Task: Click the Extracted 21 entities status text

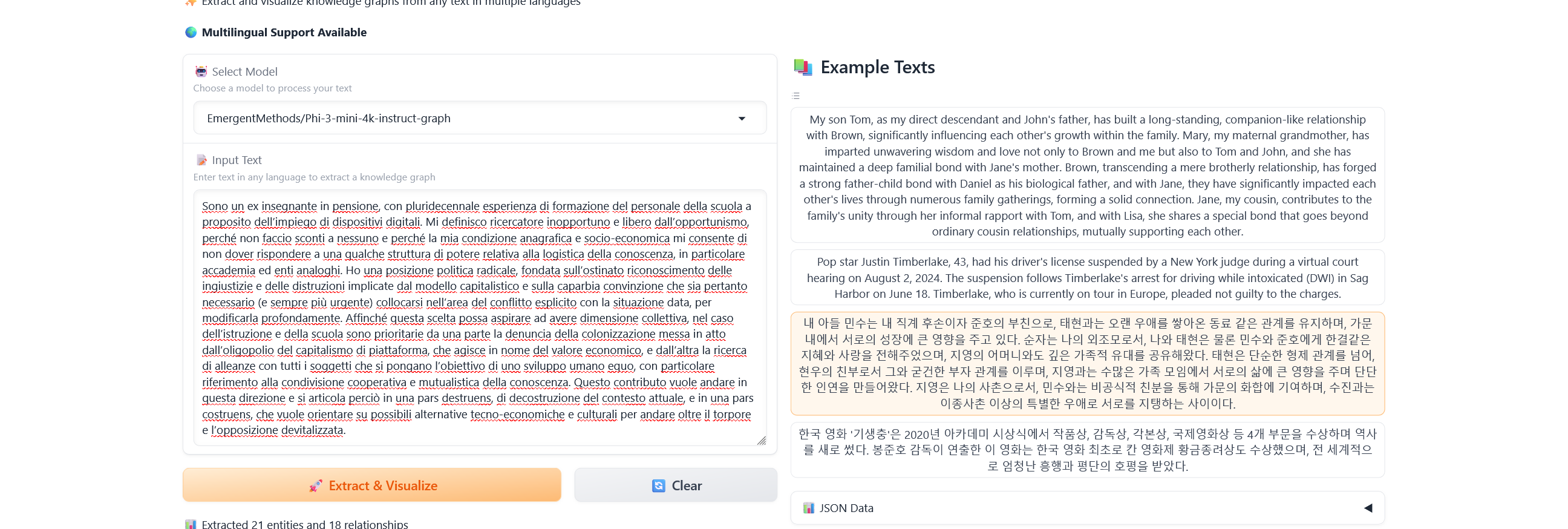Action: point(304,524)
